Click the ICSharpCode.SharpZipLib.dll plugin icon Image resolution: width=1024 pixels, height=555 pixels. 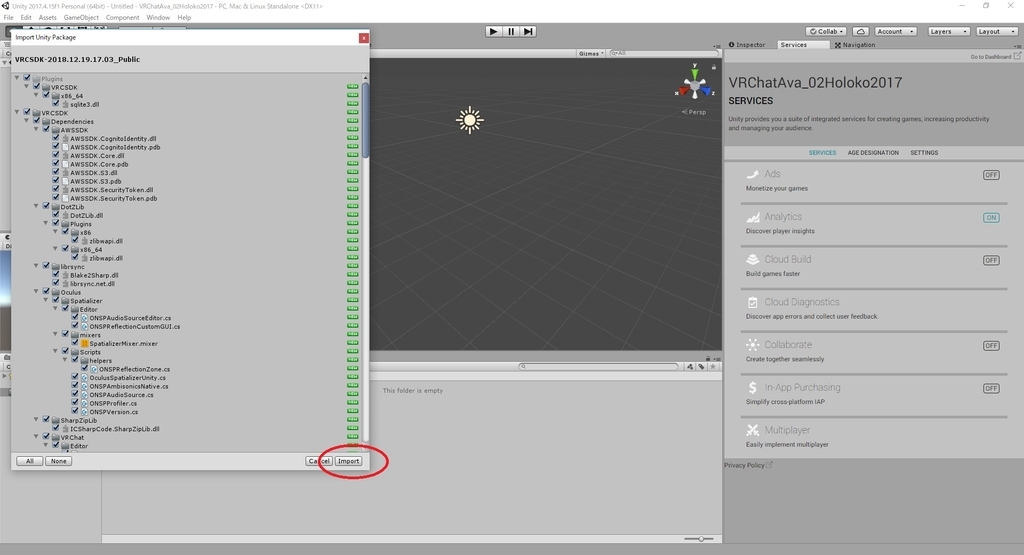pyautogui.click(x=65, y=429)
